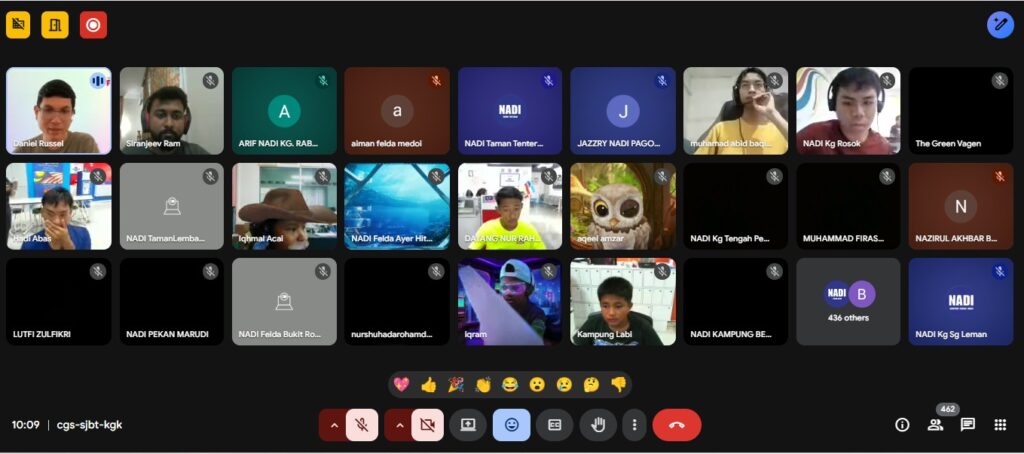This screenshot has width=1024, height=454.
Task: Open the in-call chat panel
Action: (x=968, y=425)
